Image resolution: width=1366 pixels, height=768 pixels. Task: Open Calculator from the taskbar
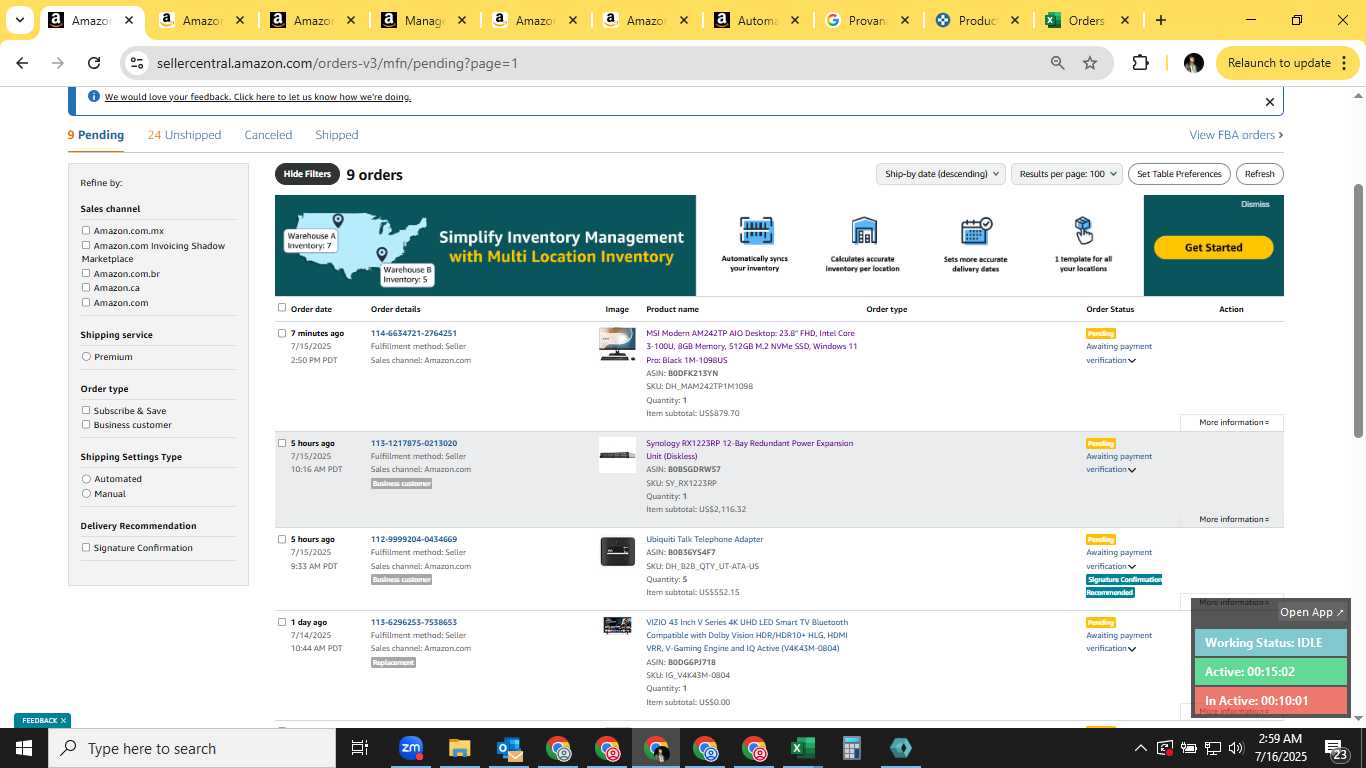pos(851,748)
